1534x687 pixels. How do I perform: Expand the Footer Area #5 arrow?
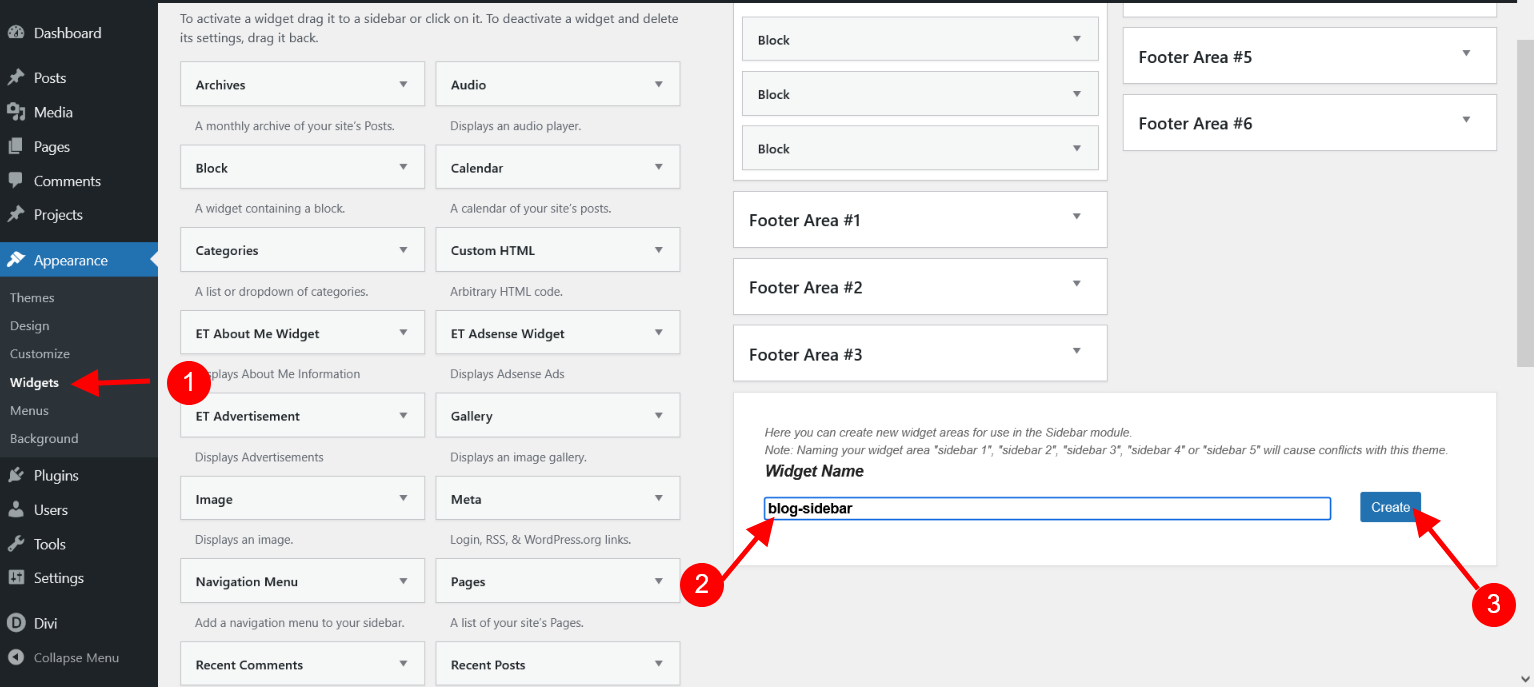(1466, 54)
